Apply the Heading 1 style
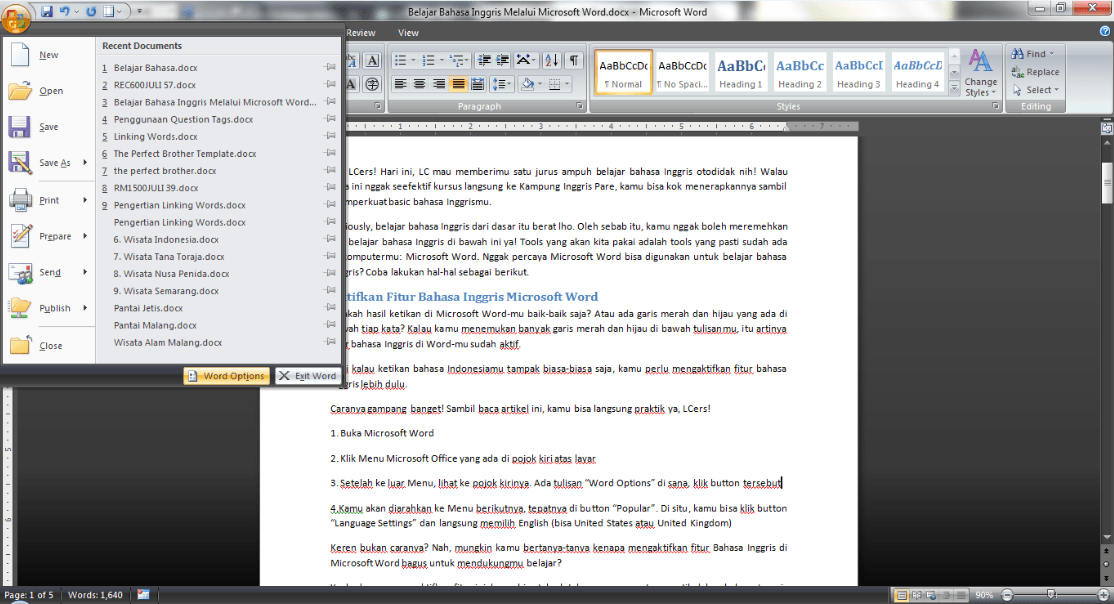1114x604 pixels. tap(741, 72)
